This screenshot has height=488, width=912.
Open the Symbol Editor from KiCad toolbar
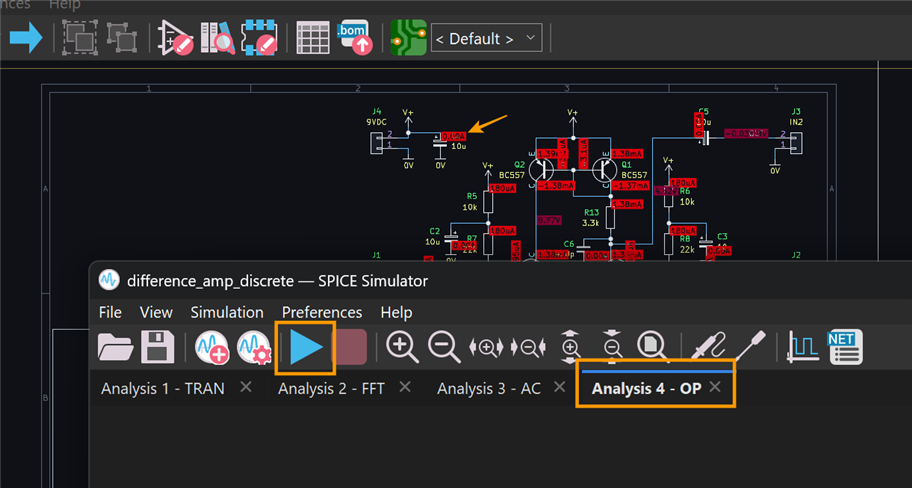click(175, 38)
